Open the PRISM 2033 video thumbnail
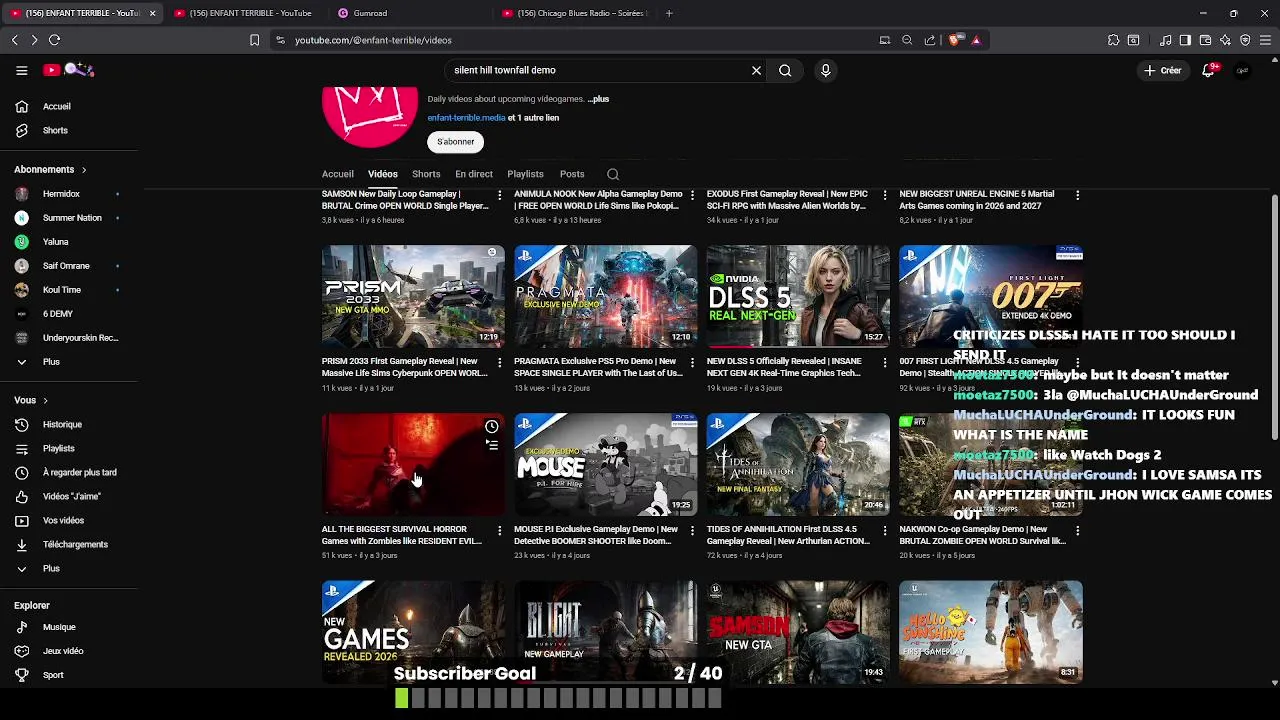 point(413,297)
